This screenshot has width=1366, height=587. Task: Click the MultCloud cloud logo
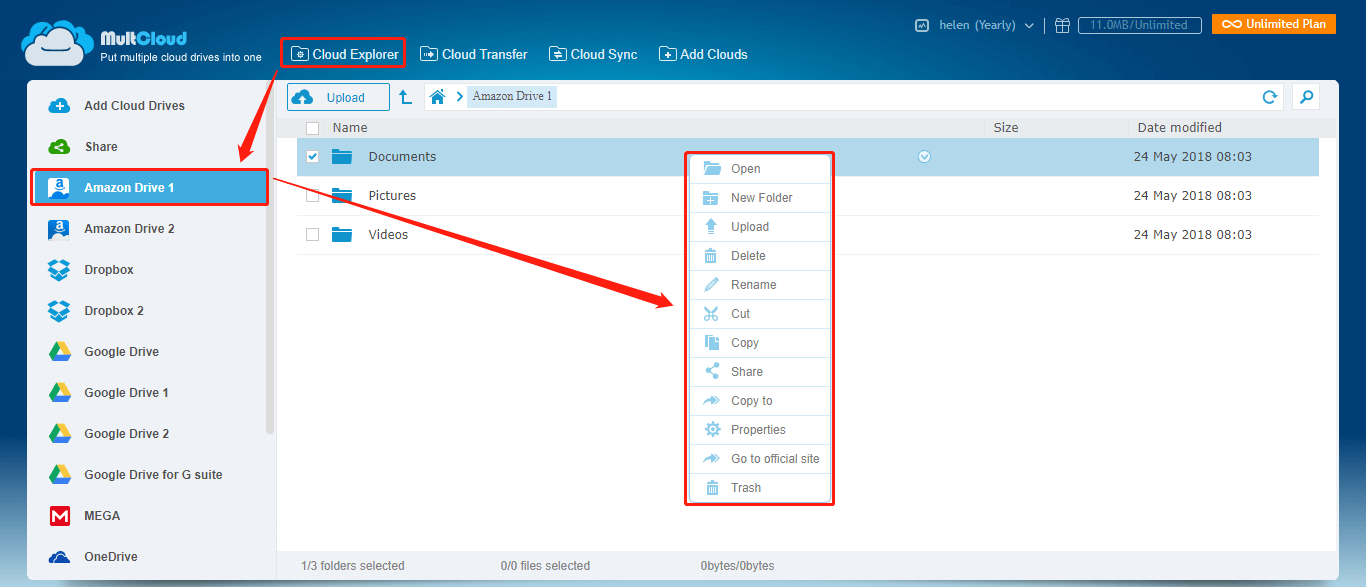[x=58, y=44]
